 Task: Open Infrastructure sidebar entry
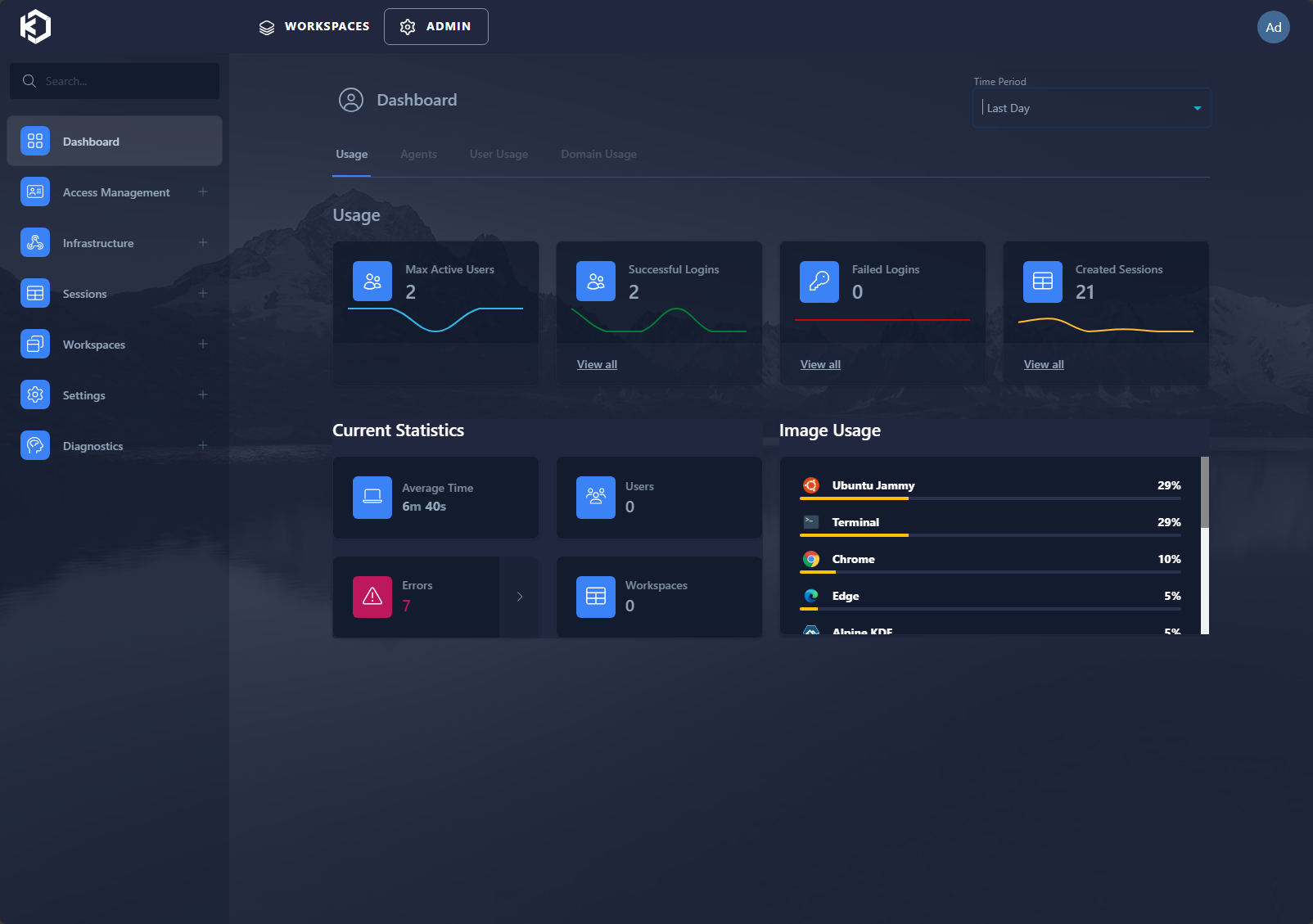115,242
